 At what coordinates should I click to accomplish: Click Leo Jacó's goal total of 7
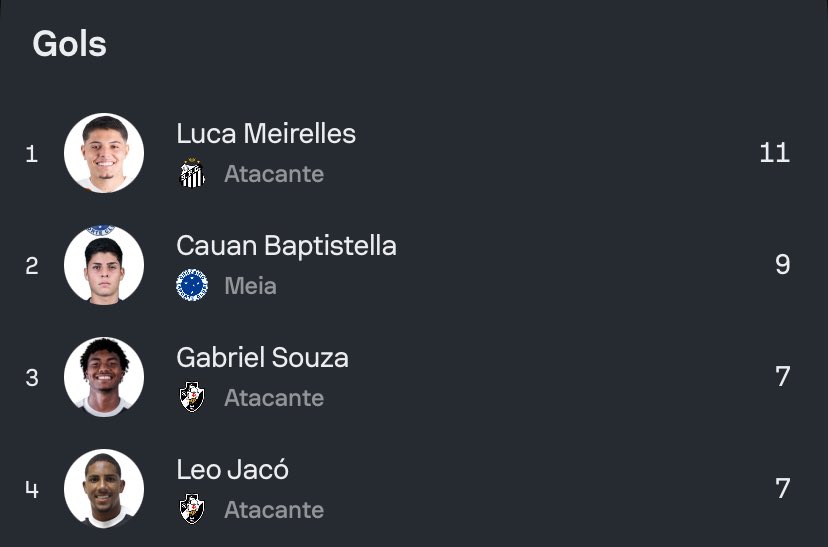[x=782, y=489]
